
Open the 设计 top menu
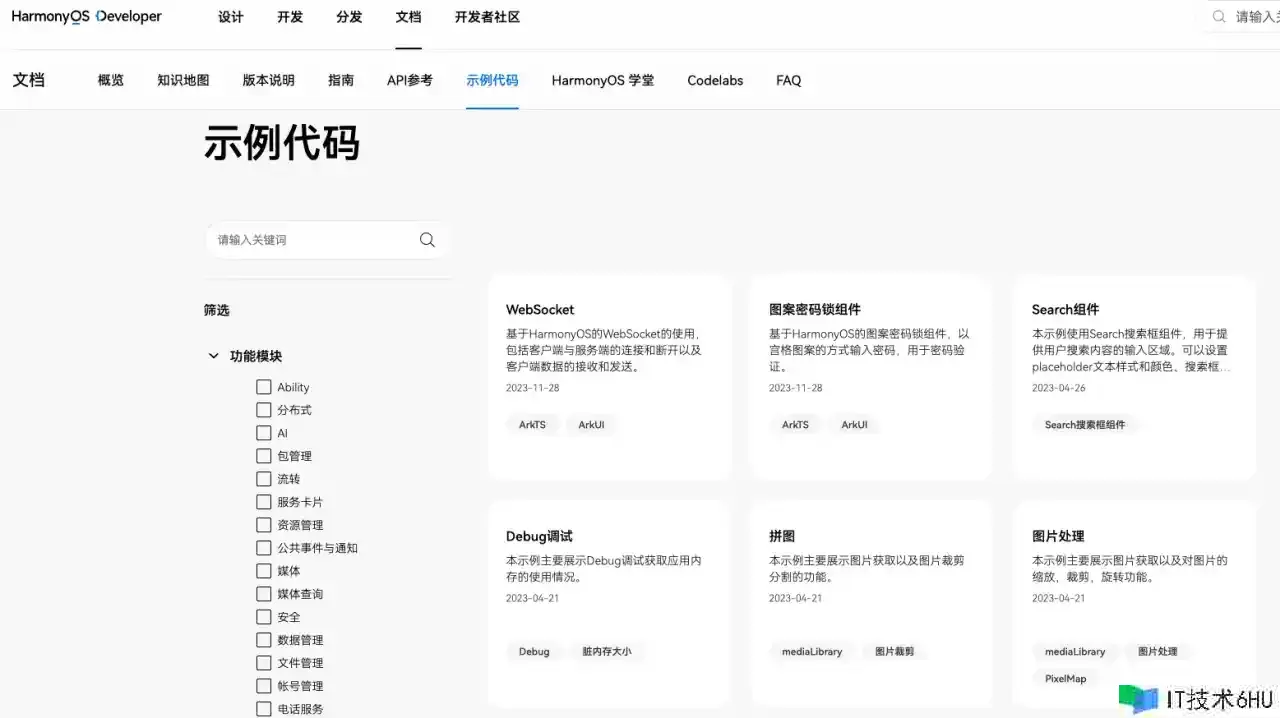(231, 17)
